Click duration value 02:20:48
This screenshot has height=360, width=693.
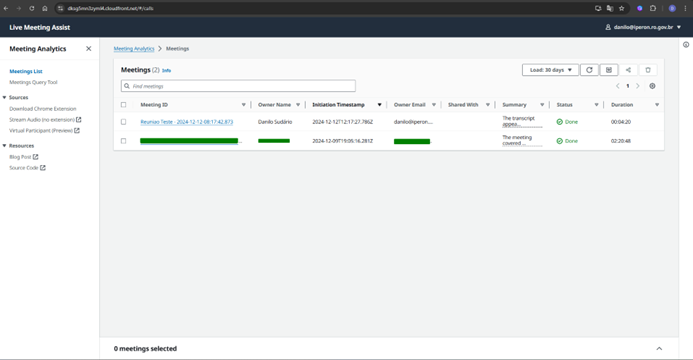click(621, 141)
